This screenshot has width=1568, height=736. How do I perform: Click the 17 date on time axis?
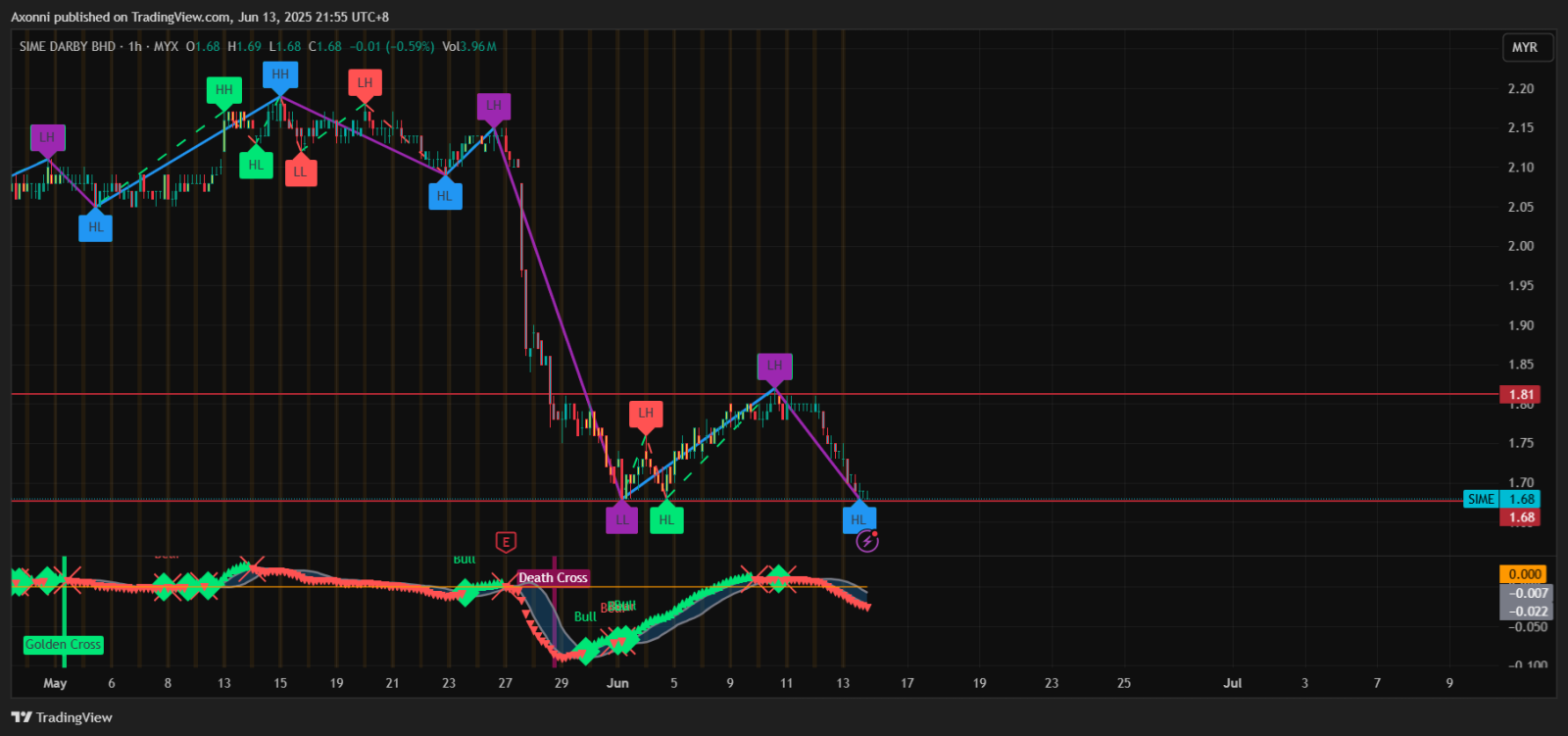[x=907, y=683]
